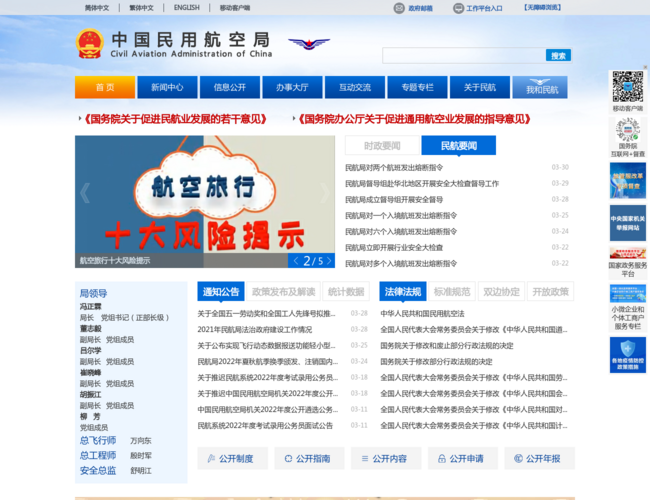Open news 民航局立即开展行业安全大检查

coord(394,248)
